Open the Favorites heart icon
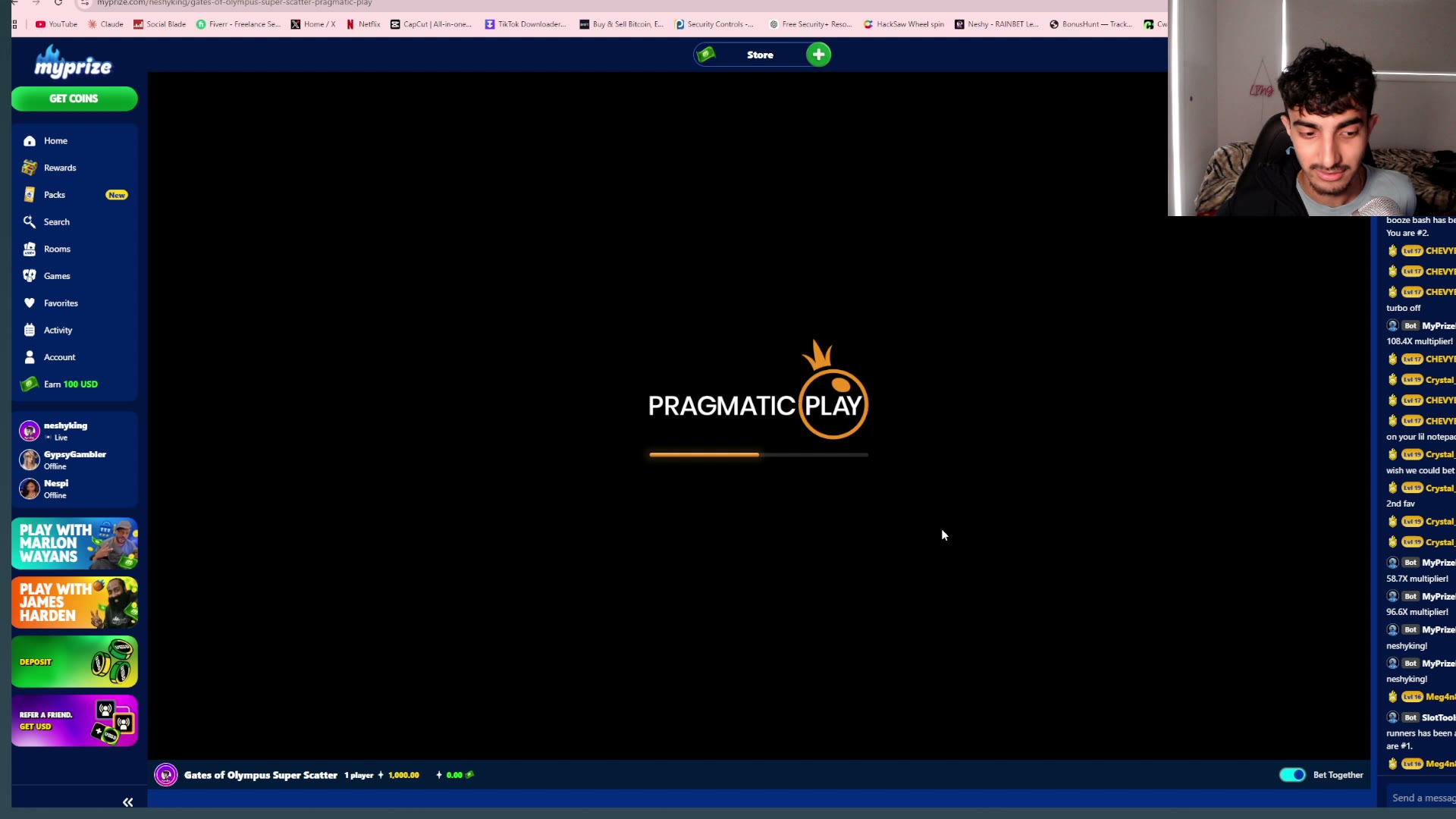This screenshot has height=819, width=1456. tap(30, 303)
